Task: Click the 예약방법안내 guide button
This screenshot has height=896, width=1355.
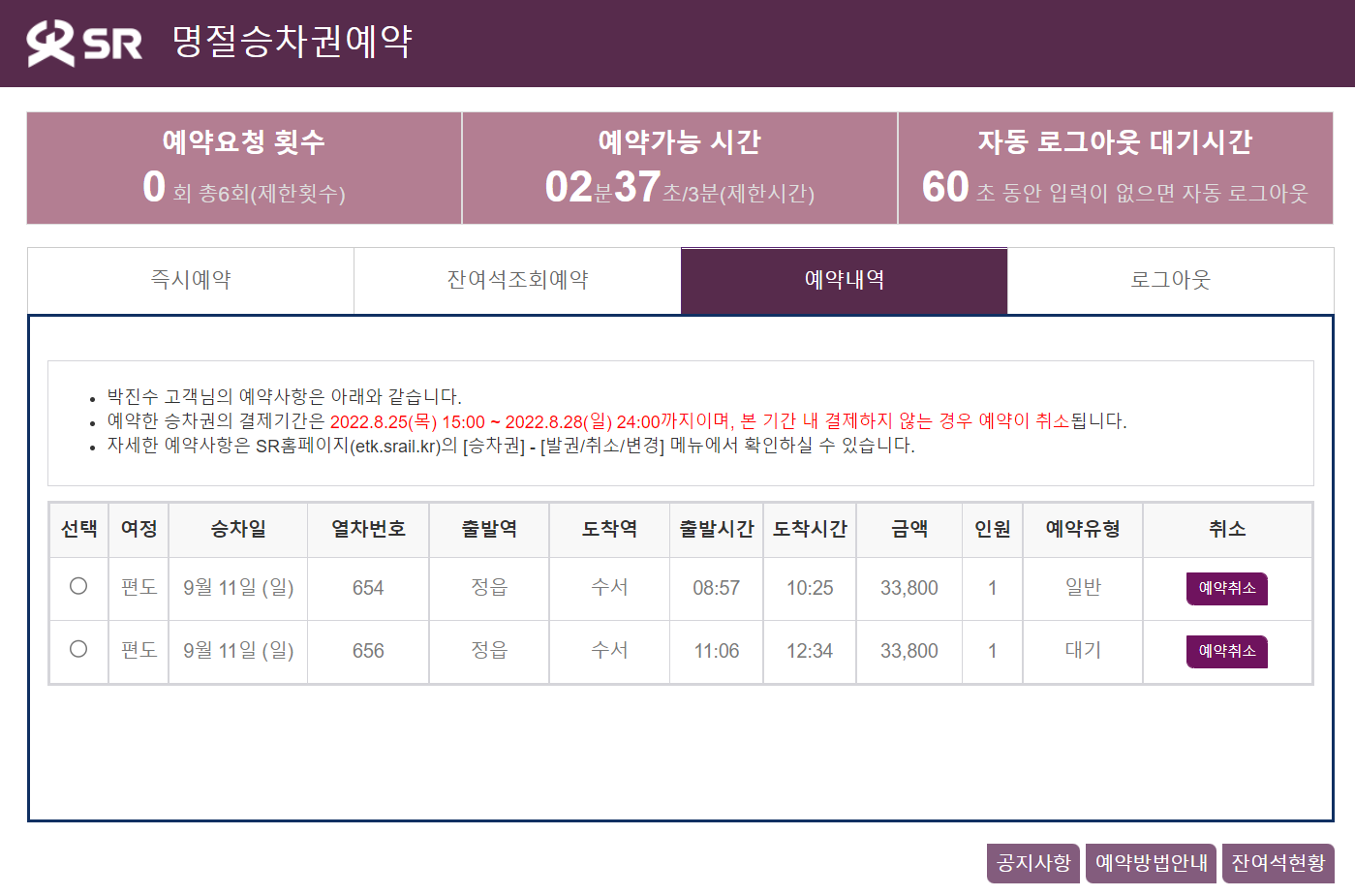Action: click(x=1151, y=863)
